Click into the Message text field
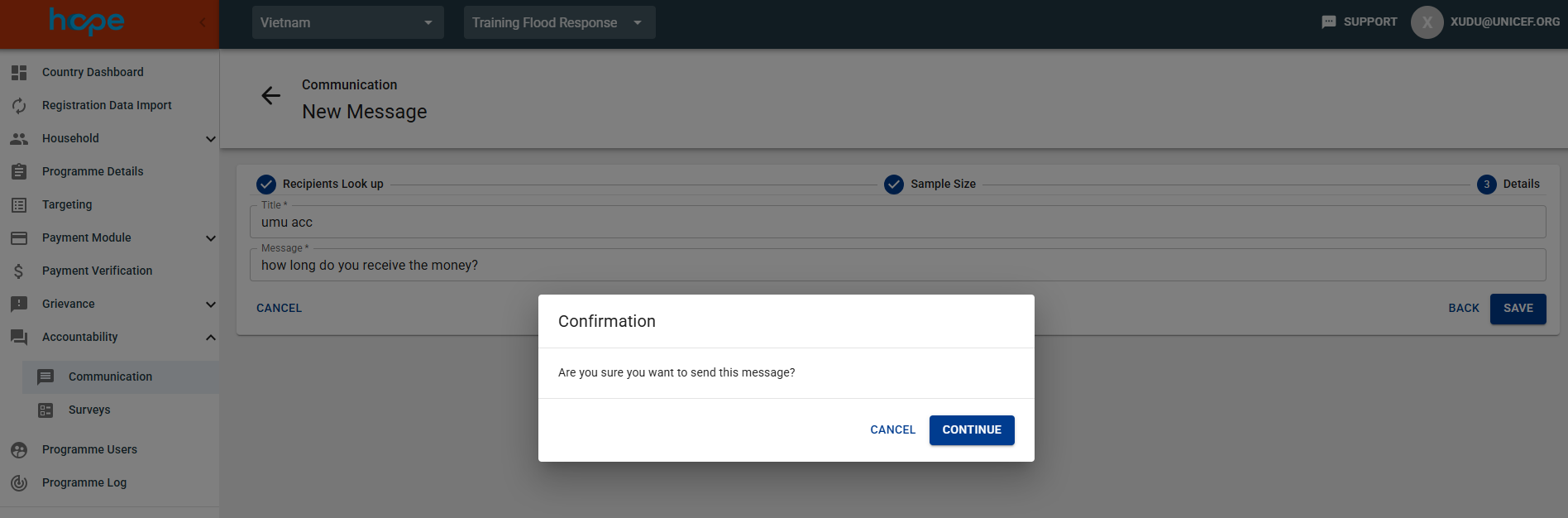 [897, 266]
